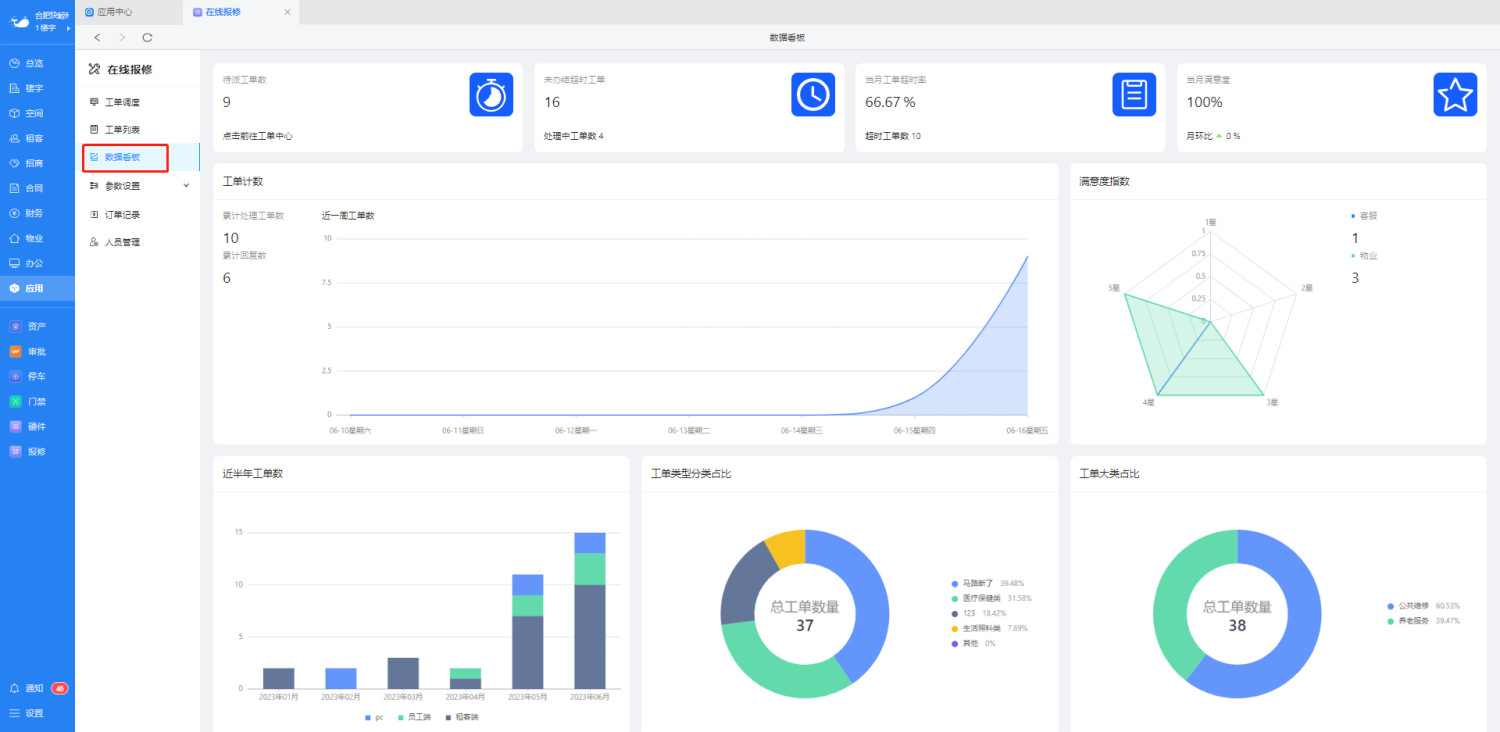1500x732 pixels.
Task: Click the clock icon on 未办结超时工单 card
Action: (x=812, y=95)
